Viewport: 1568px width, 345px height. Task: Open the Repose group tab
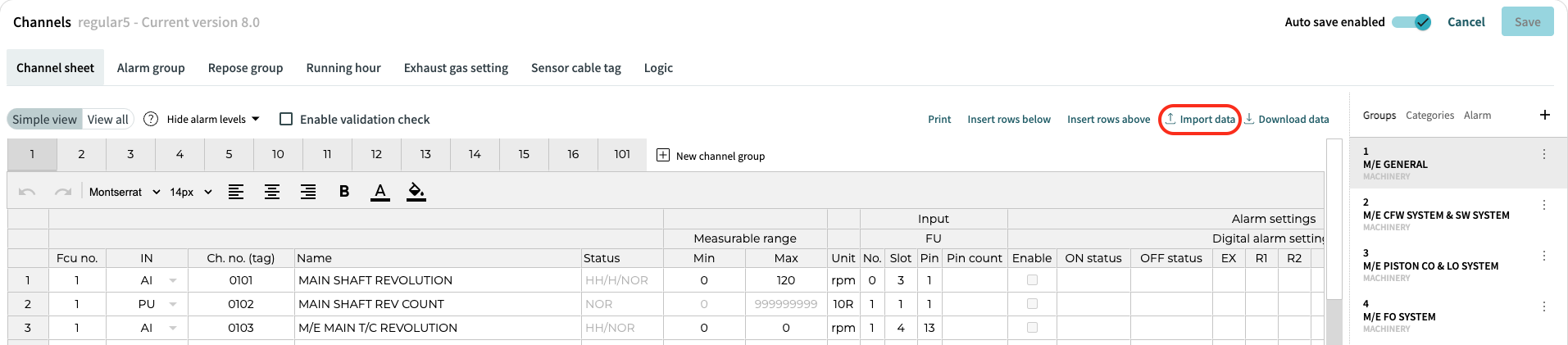click(245, 68)
